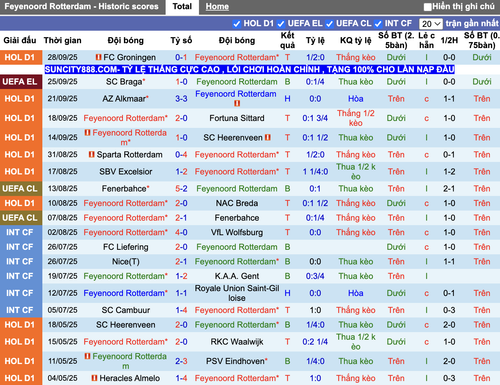500x385 pixels.
Task: Open NAC Breda team link
Action: [x=237, y=203]
